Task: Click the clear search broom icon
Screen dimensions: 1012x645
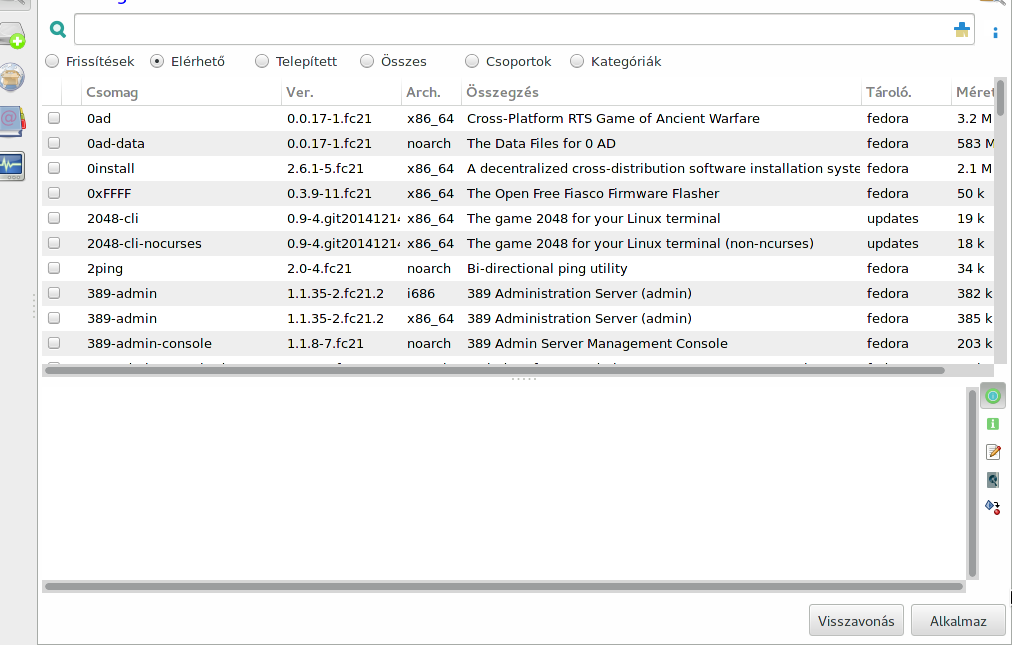Action: pos(961,30)
